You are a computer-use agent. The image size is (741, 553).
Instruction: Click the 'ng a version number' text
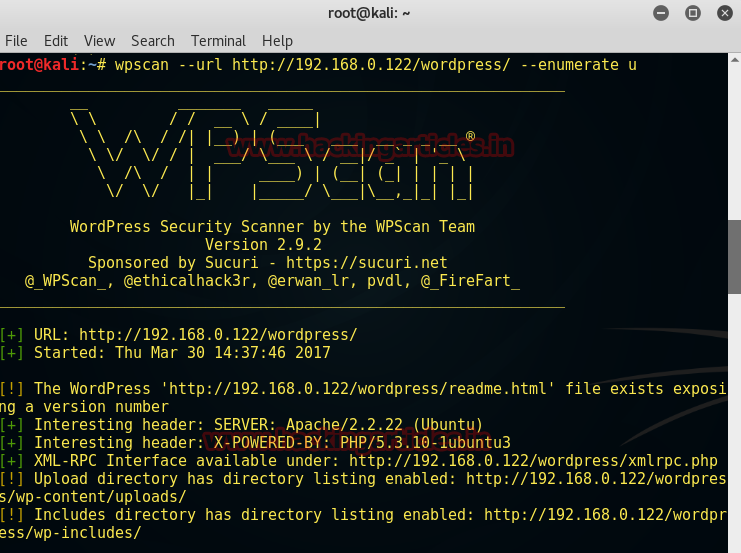point(84,407)
